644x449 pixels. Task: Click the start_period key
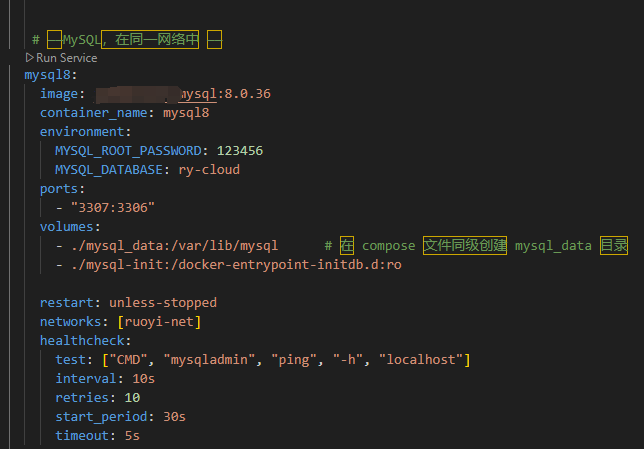click(101, 417)
